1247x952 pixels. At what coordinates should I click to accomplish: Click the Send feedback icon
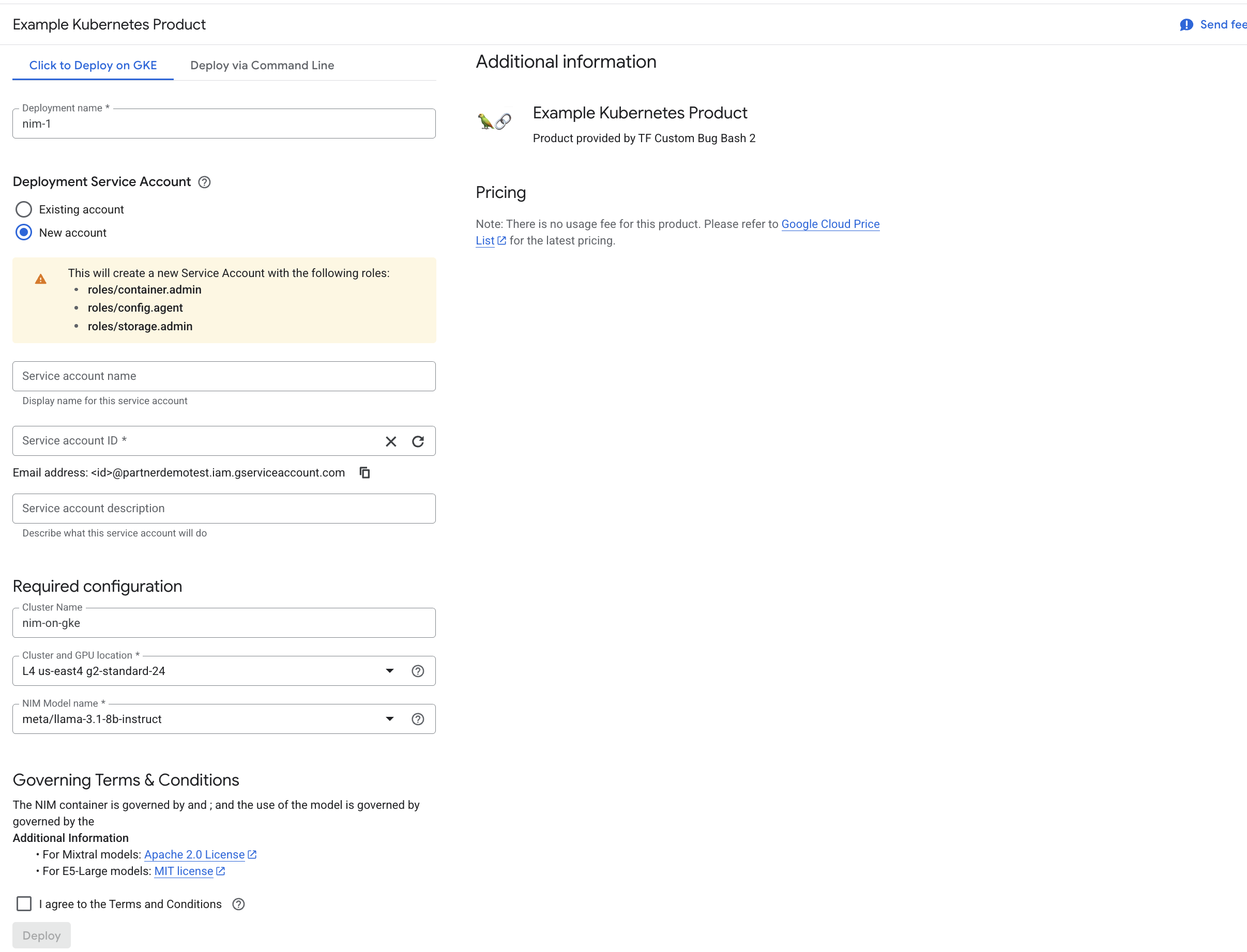[x=1187, y=24]
